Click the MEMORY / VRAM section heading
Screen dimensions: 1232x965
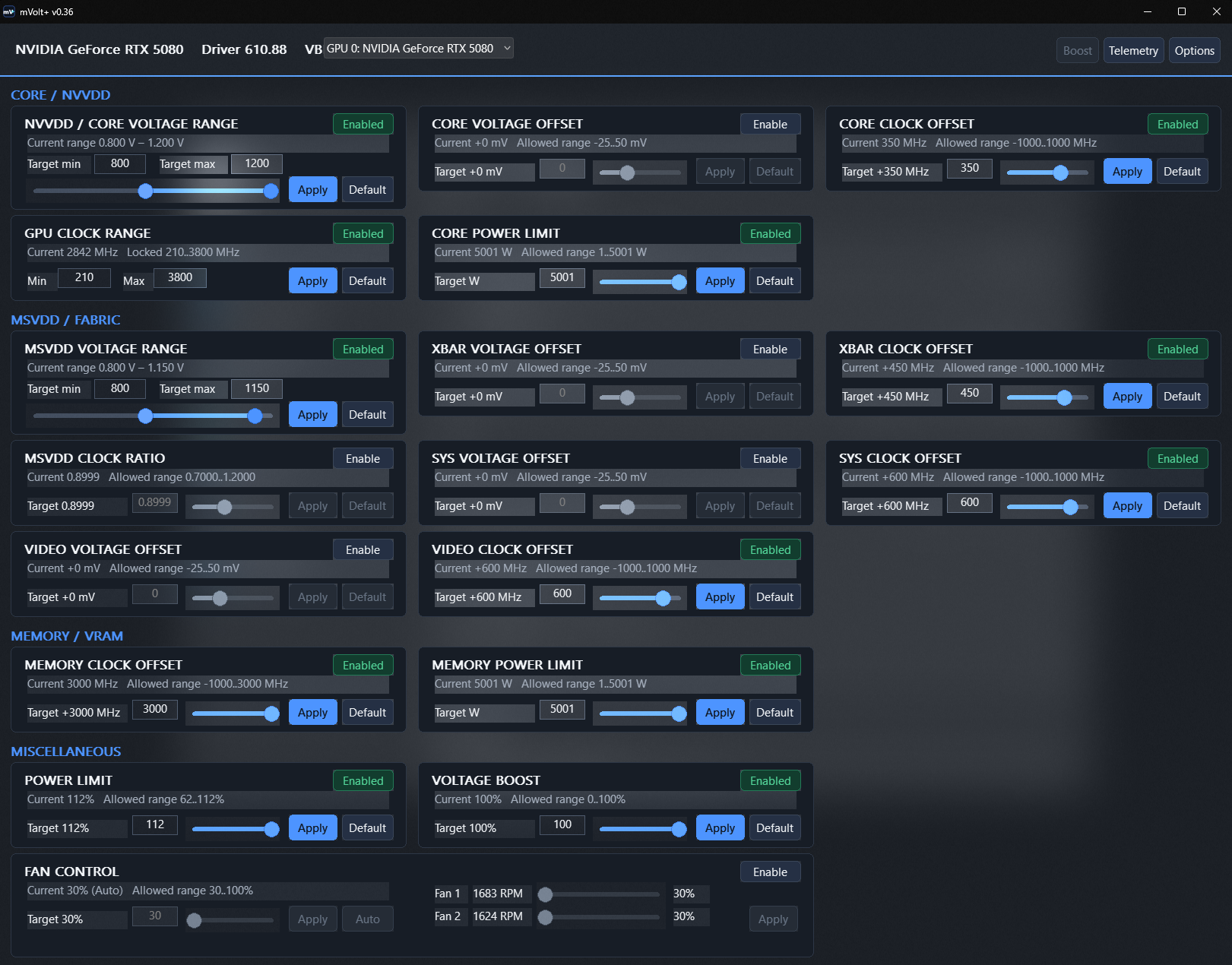[67, 636]
